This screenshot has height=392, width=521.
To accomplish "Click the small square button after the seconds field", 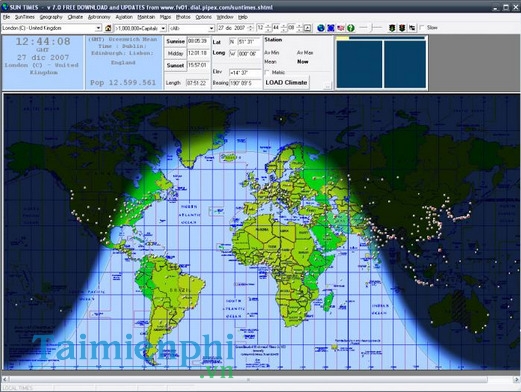I will [x=308, y=28].
